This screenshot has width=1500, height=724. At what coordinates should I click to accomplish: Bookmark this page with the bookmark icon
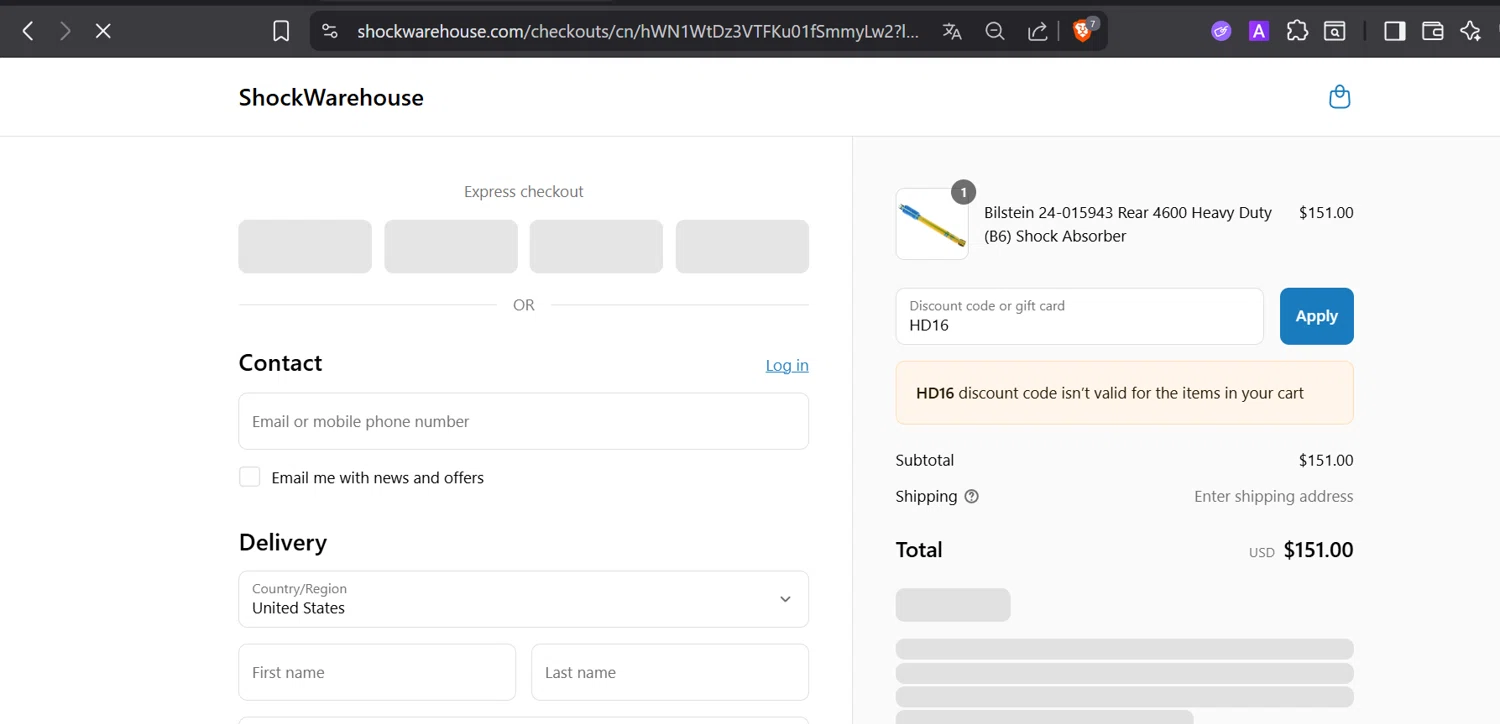(x=281, y=31)
